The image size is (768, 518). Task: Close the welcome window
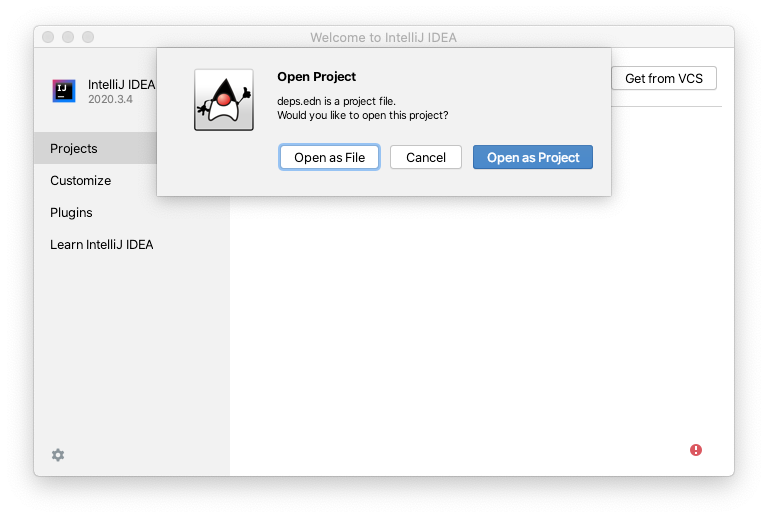tap(48, 37)
